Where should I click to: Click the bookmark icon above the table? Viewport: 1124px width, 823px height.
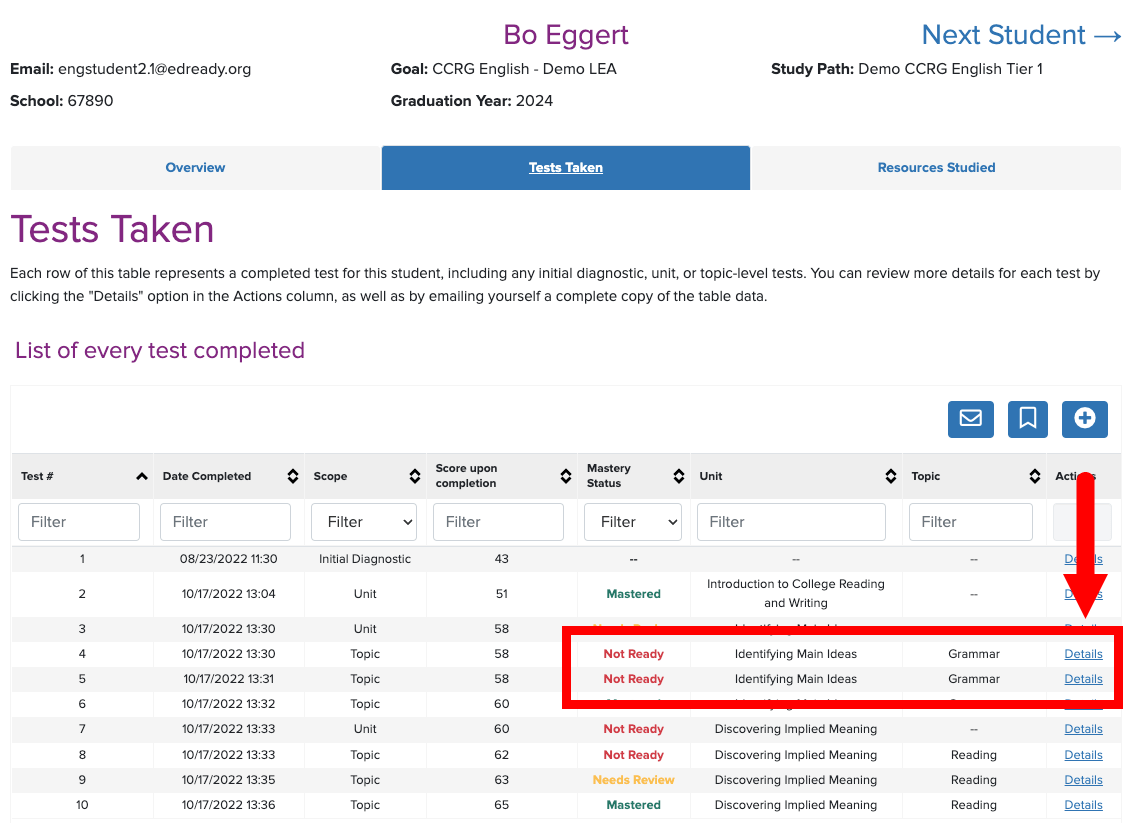(x=1027, y=419)
